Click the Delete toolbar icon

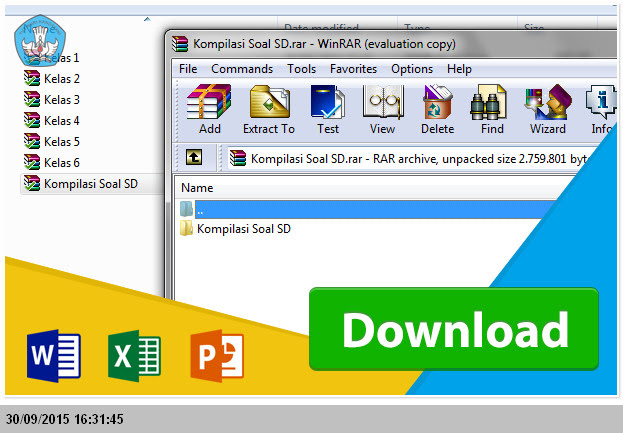(437, 102)
